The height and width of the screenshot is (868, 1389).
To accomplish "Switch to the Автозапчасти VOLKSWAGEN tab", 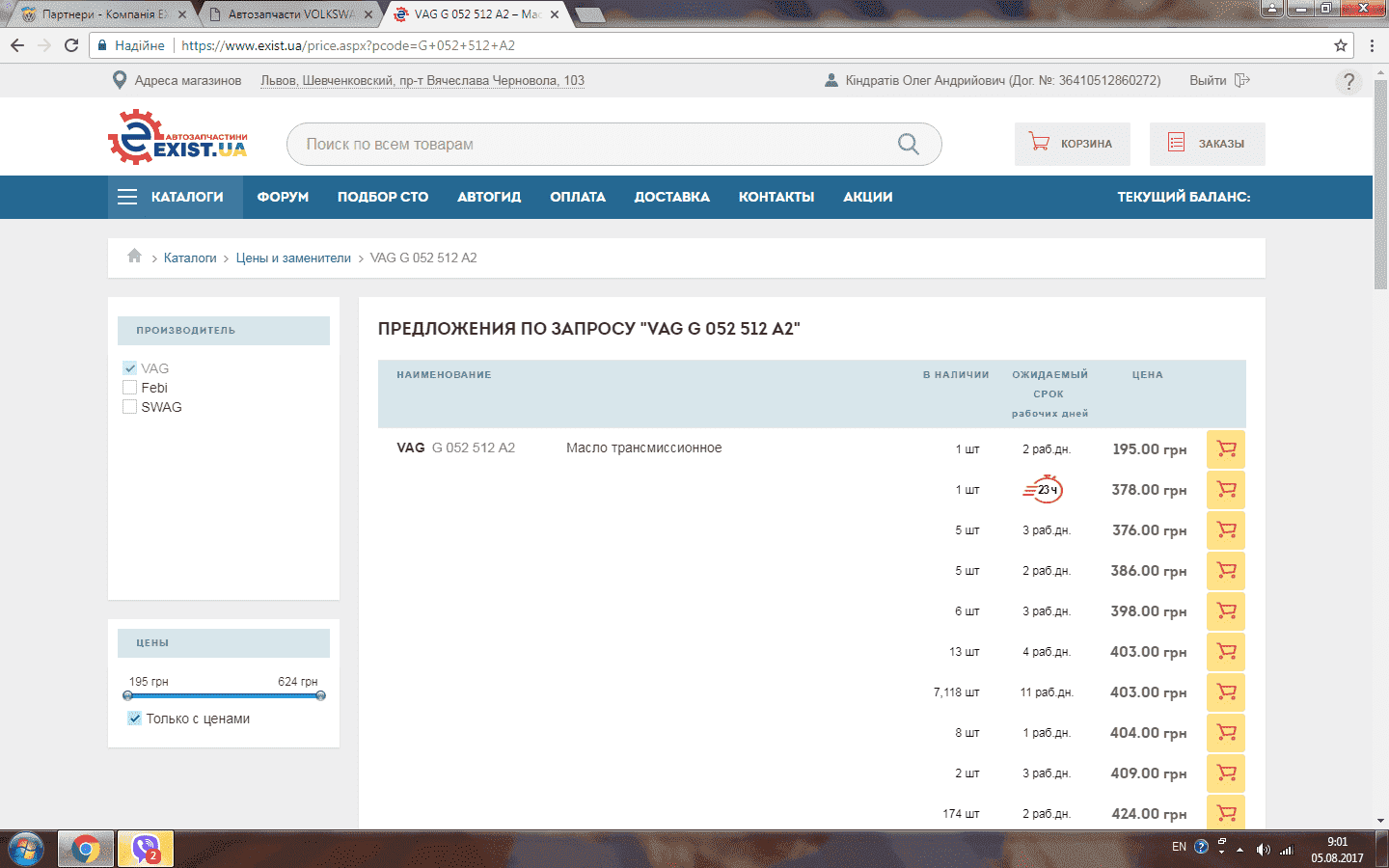I will (289, 14).
